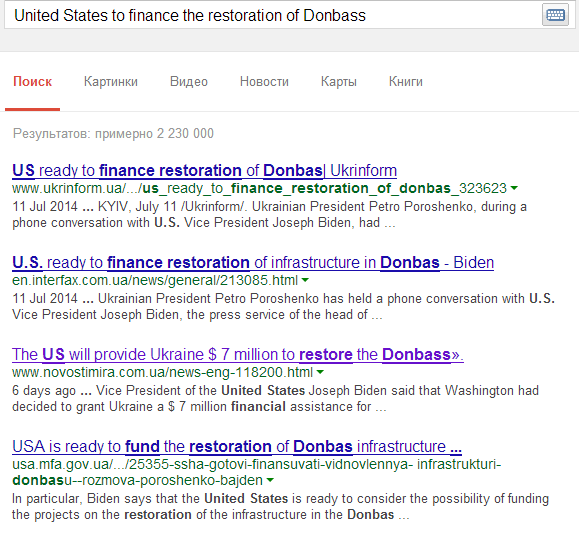Open the Interfax Biden infrastructure result link

pos(253,262)
